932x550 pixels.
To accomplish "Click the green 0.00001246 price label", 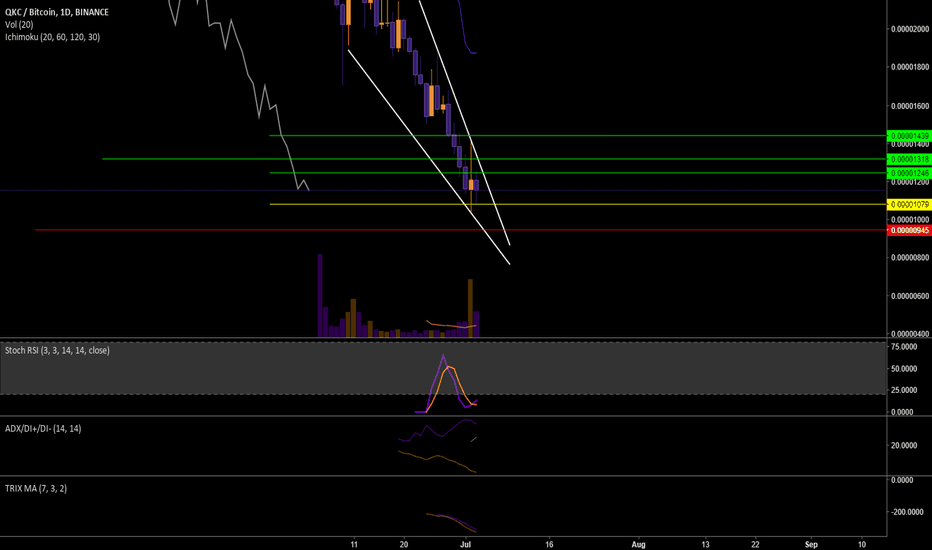I will coord(909,173).
